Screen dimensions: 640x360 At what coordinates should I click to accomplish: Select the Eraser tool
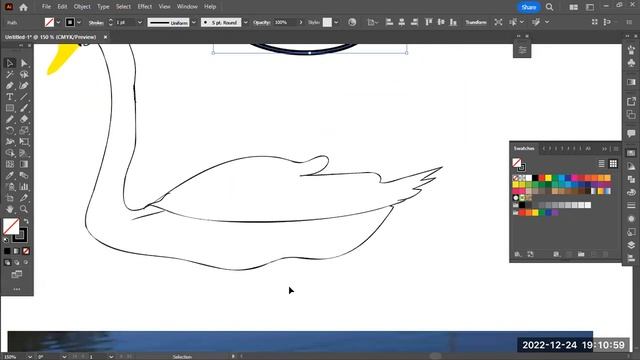click(24, 119)
